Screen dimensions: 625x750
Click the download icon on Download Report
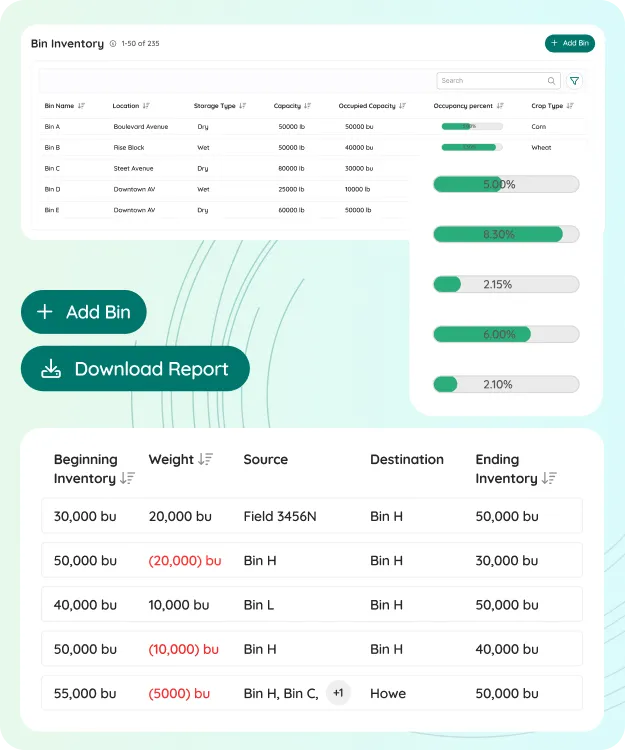click(x=51, y=369)
